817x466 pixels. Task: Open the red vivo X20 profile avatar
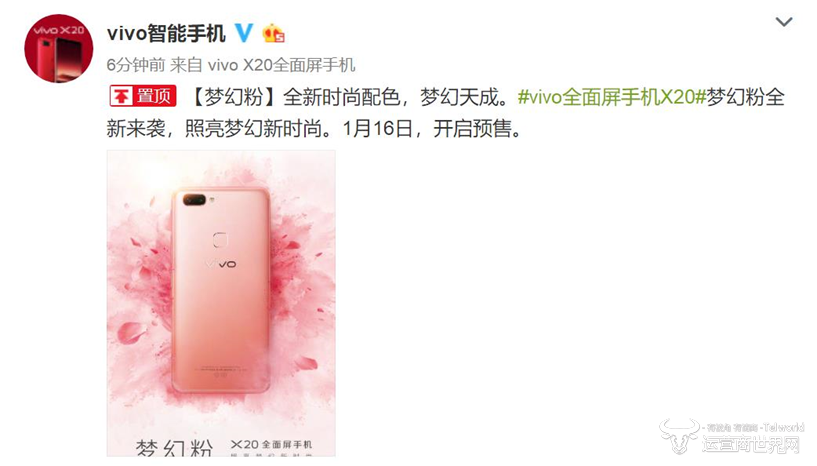pos(58,48)
